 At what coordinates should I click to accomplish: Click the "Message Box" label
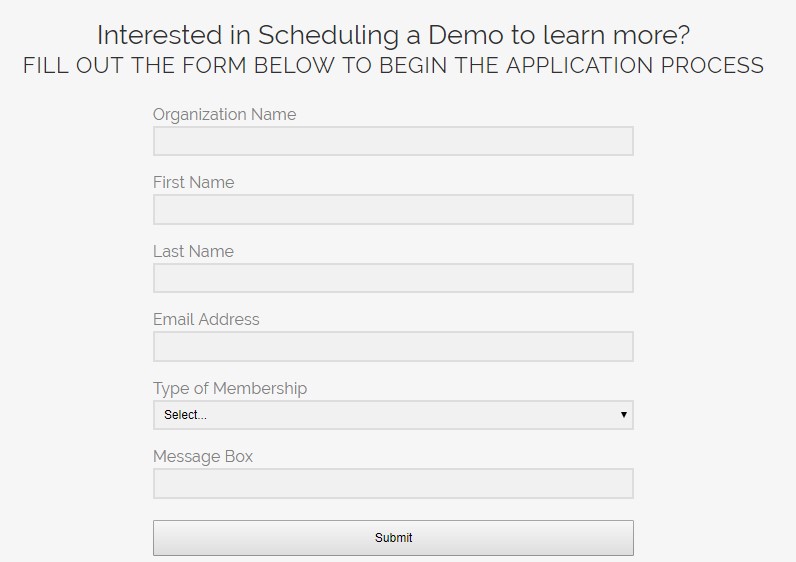click(x=203, y=457)
